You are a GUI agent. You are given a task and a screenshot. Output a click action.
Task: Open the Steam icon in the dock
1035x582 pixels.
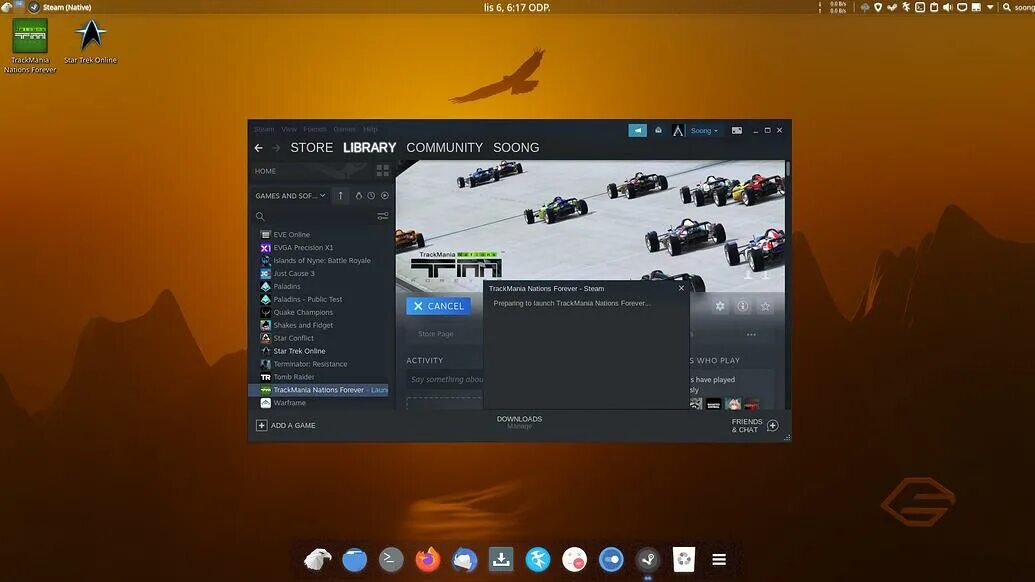click(x=648, y=560)
